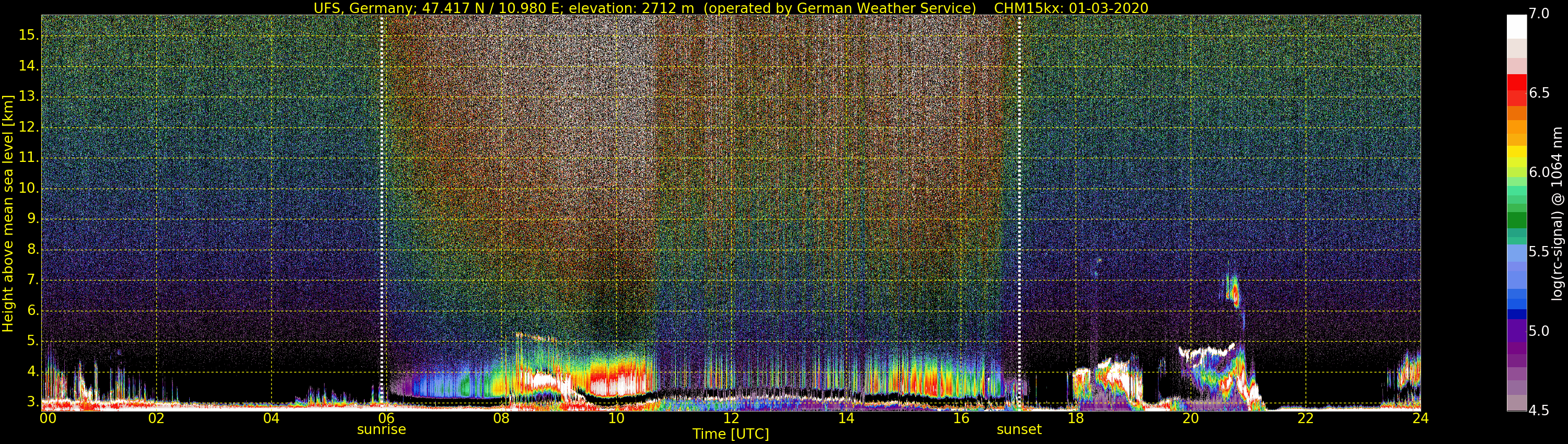
Task: Click the time axis tick "10"
Action: click(617, 418)
